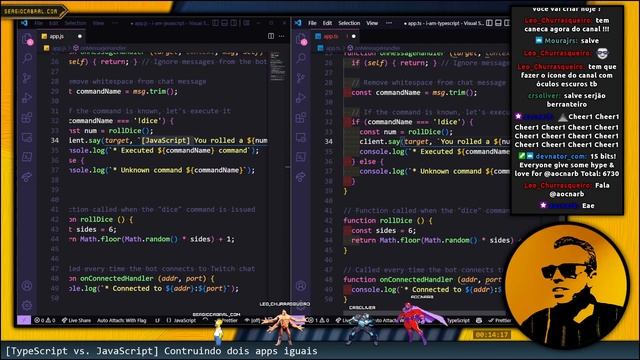Toggle panel layout in left window title bar
The height and width of the screenshot is (360, 640).
[224, 23]
